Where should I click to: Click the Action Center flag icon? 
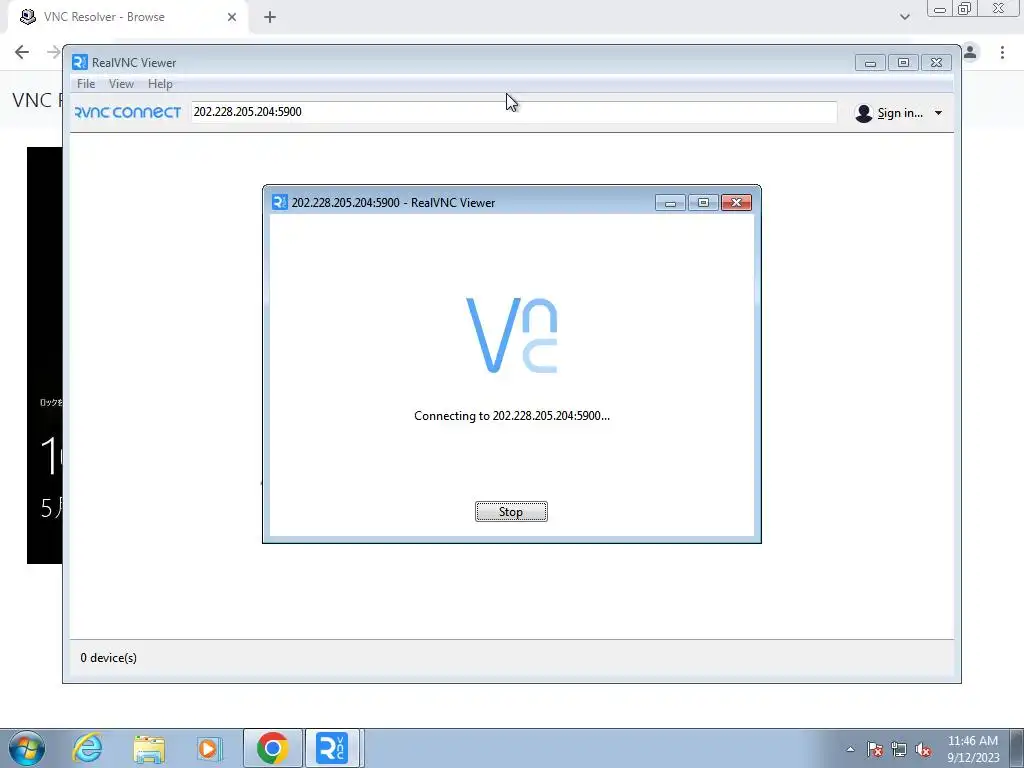point(875,749)
